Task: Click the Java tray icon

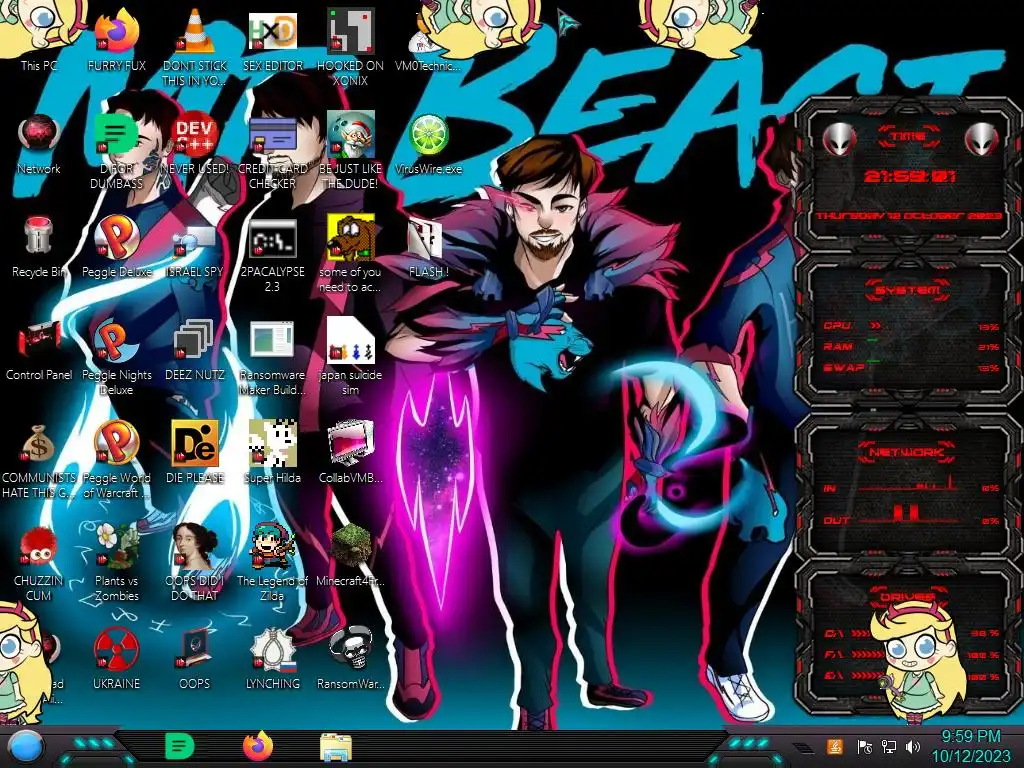Action: 835,746
